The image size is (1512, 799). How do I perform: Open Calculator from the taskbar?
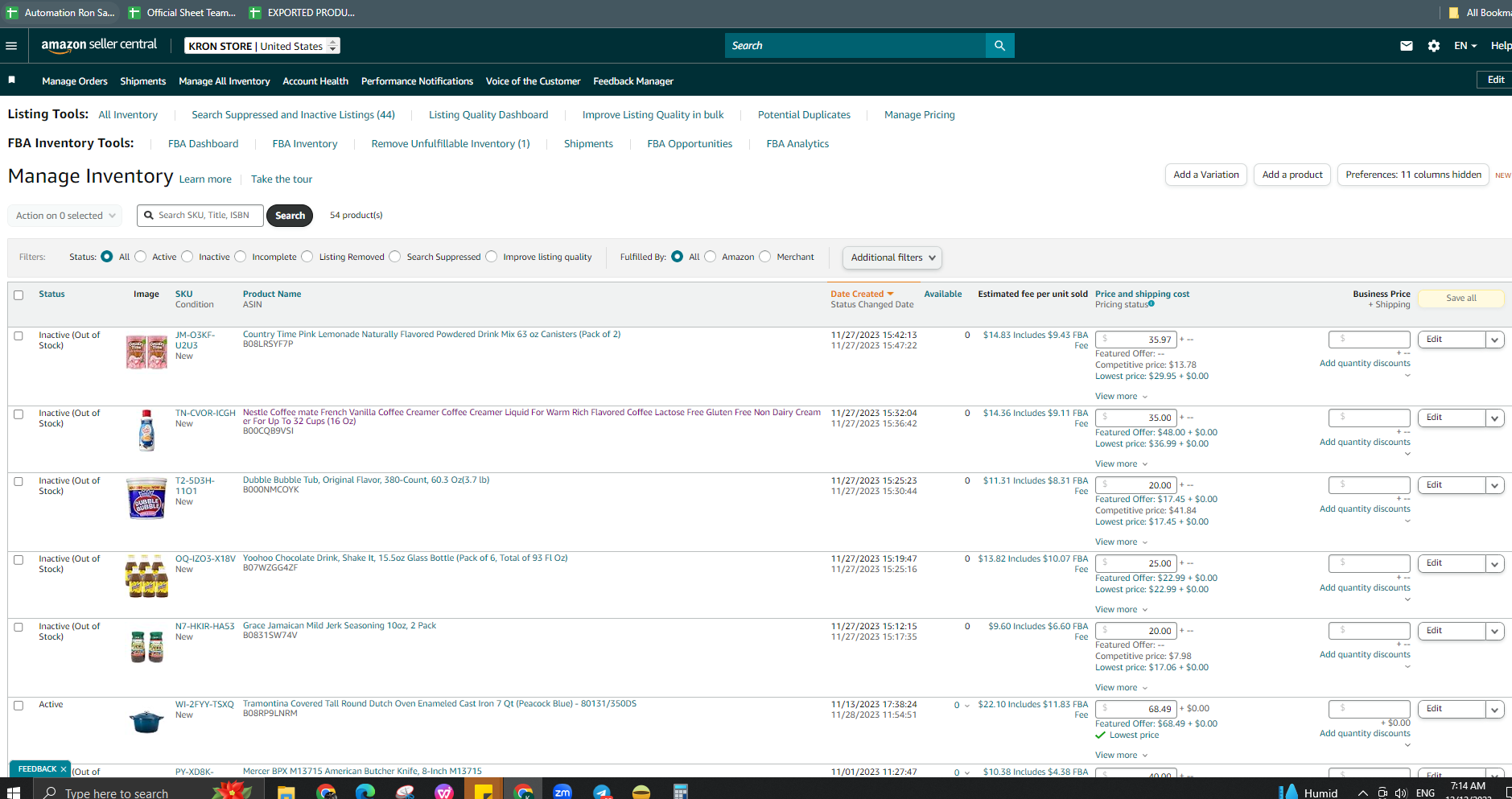[681, 793]
